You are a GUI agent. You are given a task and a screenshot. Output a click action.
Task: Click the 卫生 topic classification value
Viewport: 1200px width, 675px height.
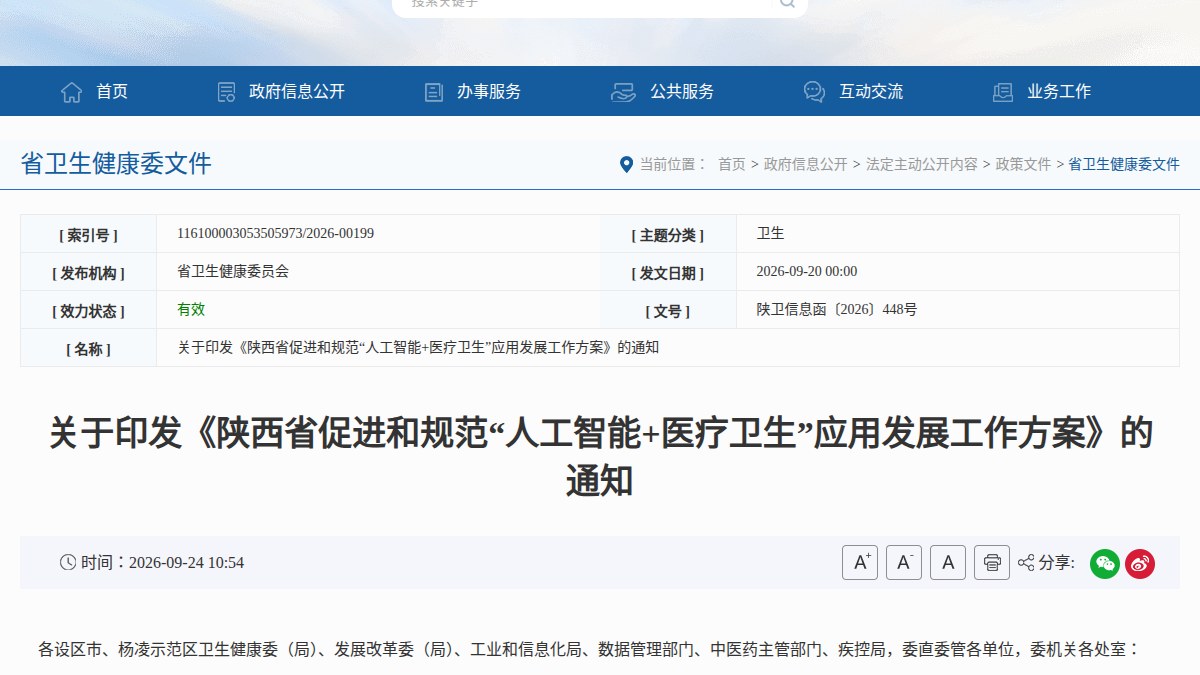pyautogui.click(x=771, y=234)
